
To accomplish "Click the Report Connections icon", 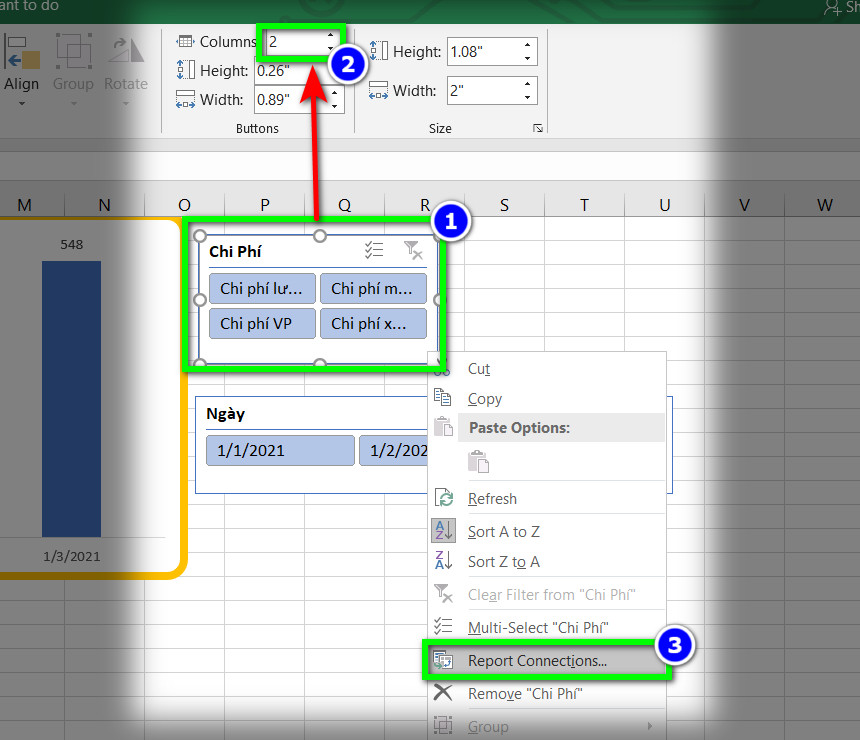I will 443,660.
